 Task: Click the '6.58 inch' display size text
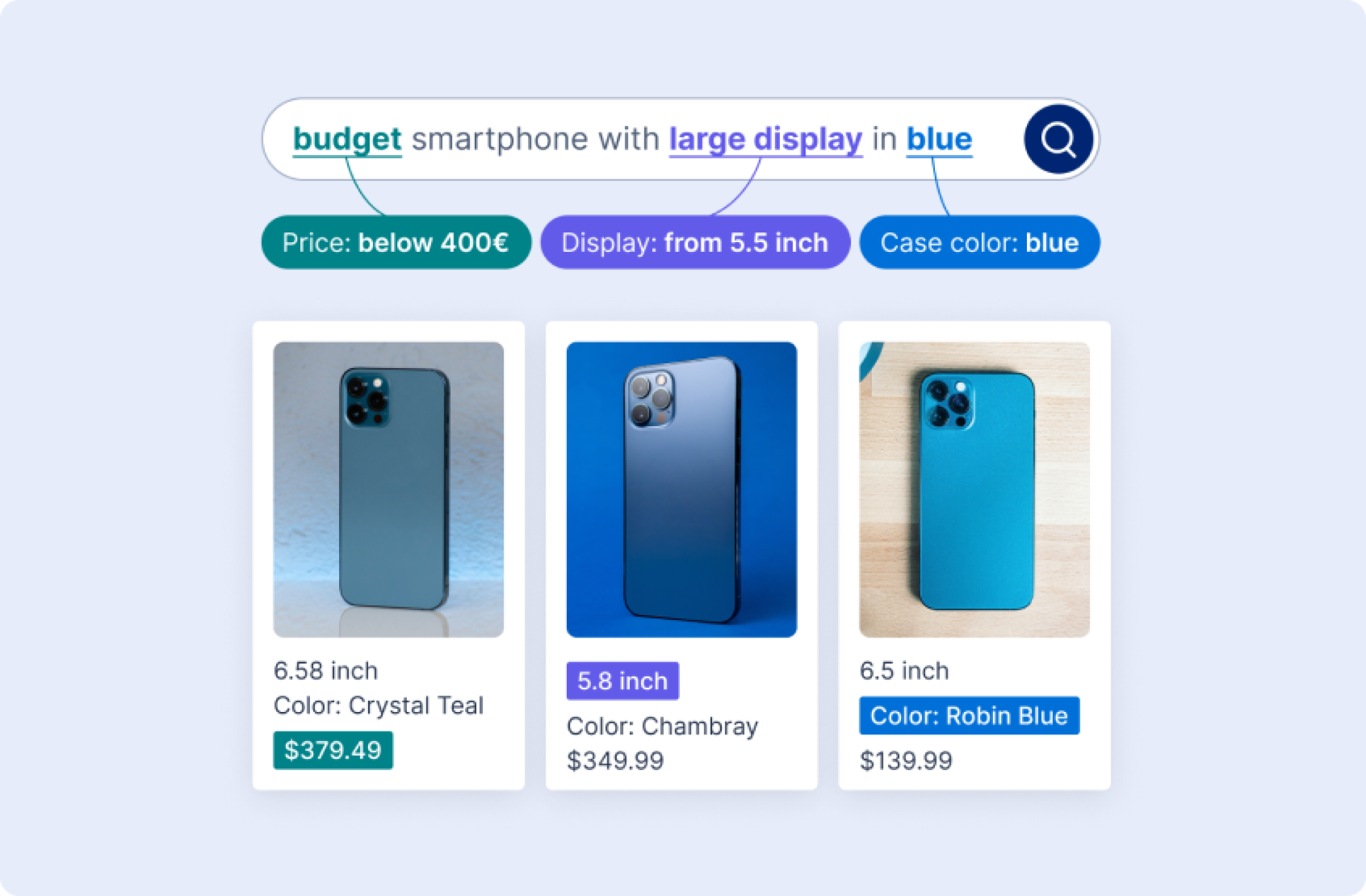(326, 671)
